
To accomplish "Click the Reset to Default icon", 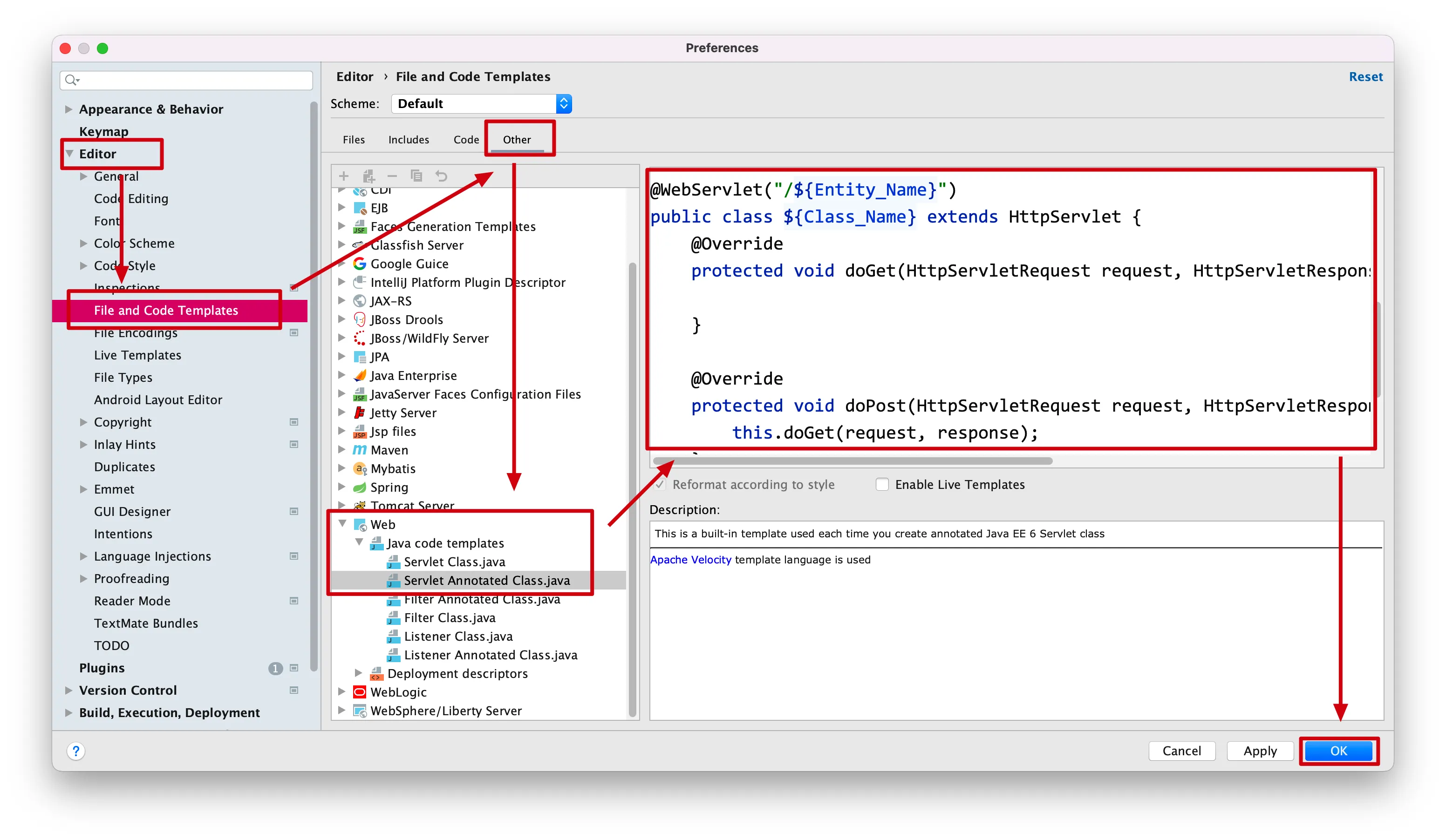I will click(441, 176).
